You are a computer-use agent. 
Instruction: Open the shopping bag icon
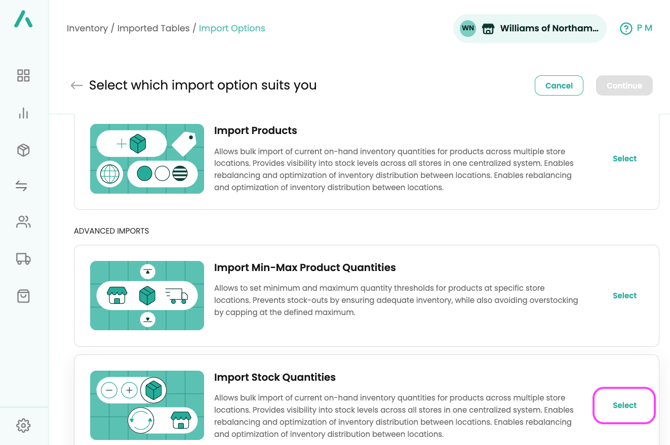(23, 296)
